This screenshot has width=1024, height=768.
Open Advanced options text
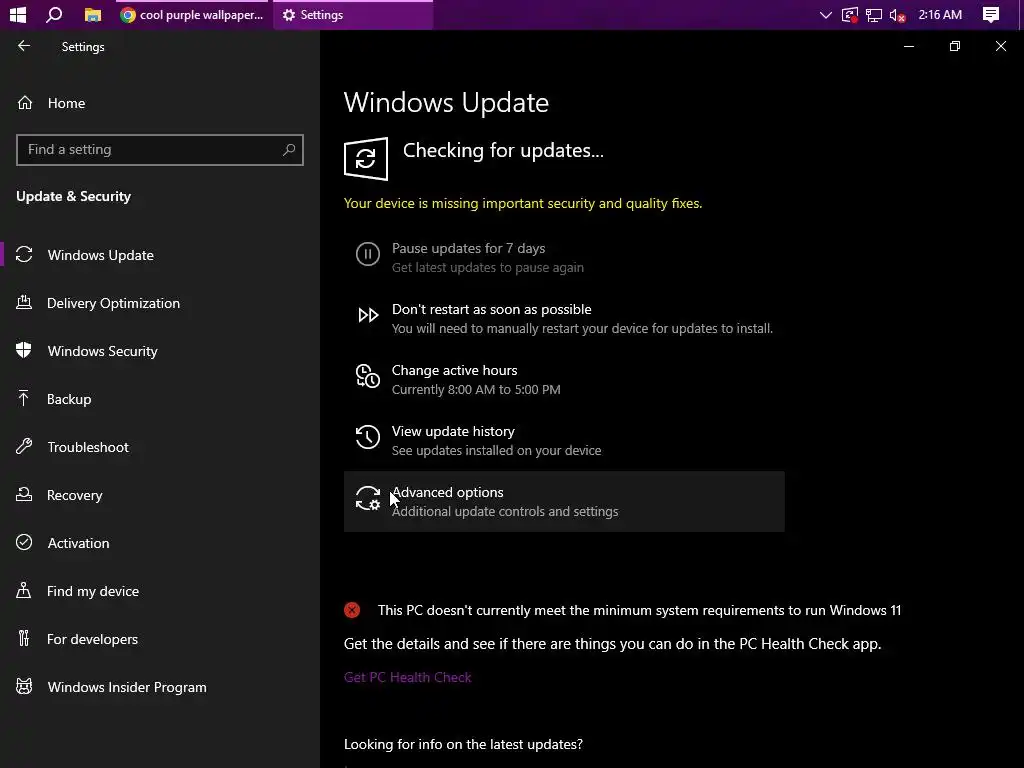pyautogui.click(x=447, y=492)
